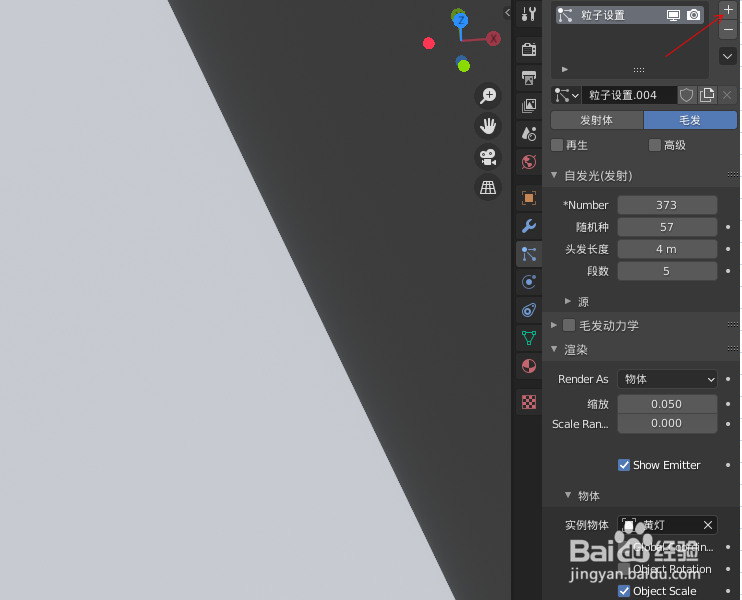Image resolution: width=742 pixels, height=600 pixels.
Task: Click the viewport zoom magnifier icon
Action: click(x=488, y=96)
